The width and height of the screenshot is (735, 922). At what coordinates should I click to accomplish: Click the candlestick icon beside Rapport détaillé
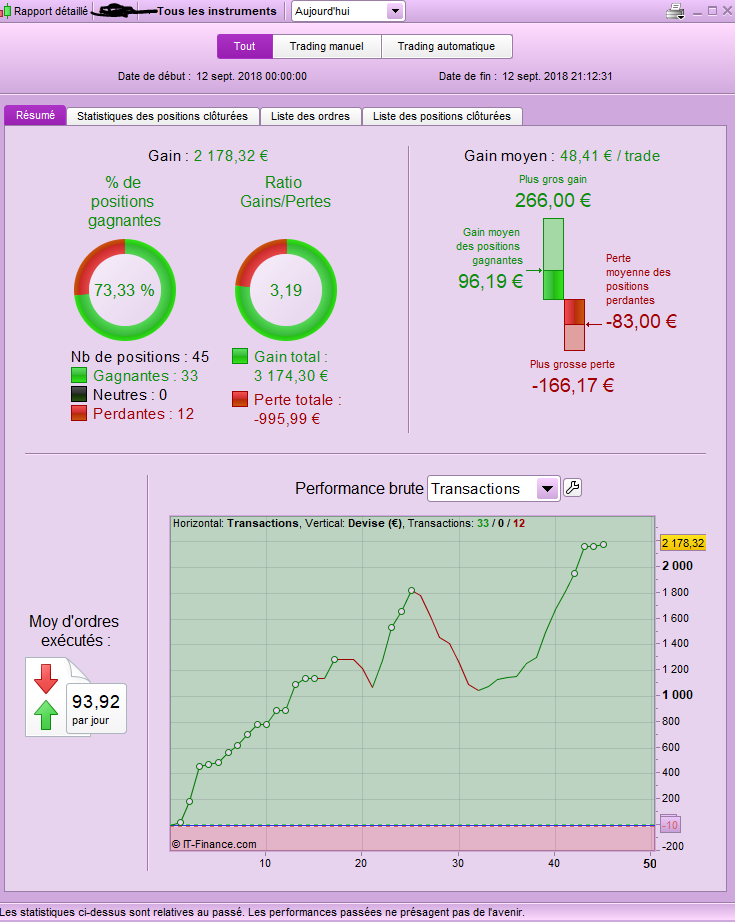6,11
